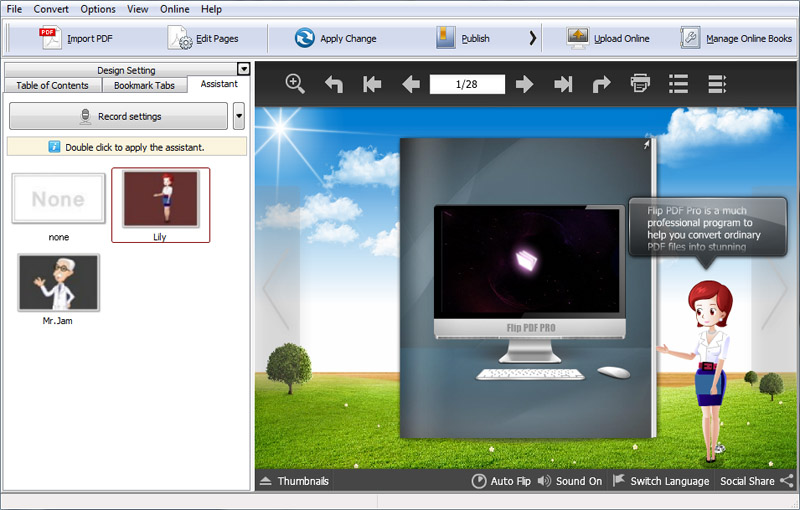Click the Record settings button
The image size is (800, 510).
[119, 116]
